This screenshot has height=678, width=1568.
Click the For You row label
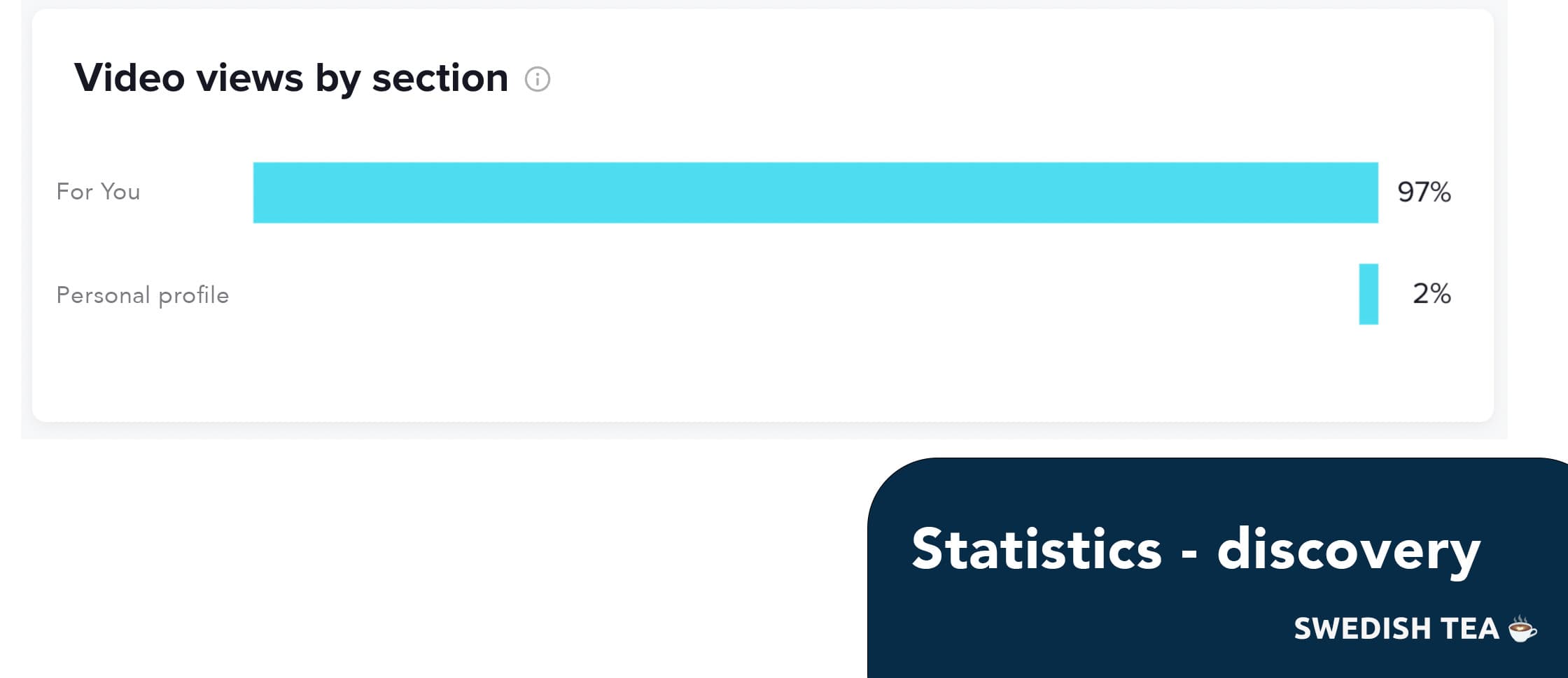point(98,192)
